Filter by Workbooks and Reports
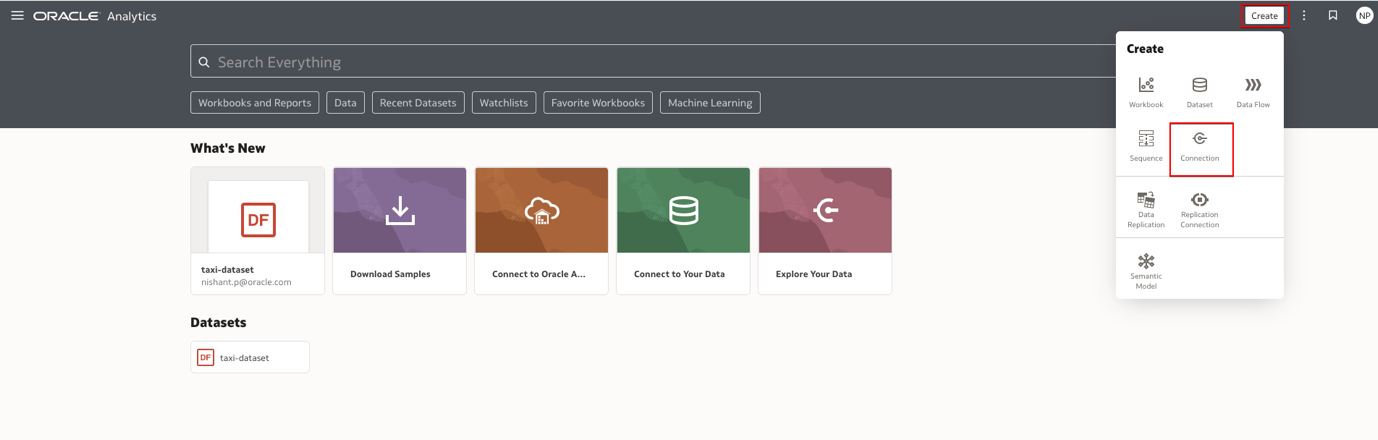 click(255, 103)
